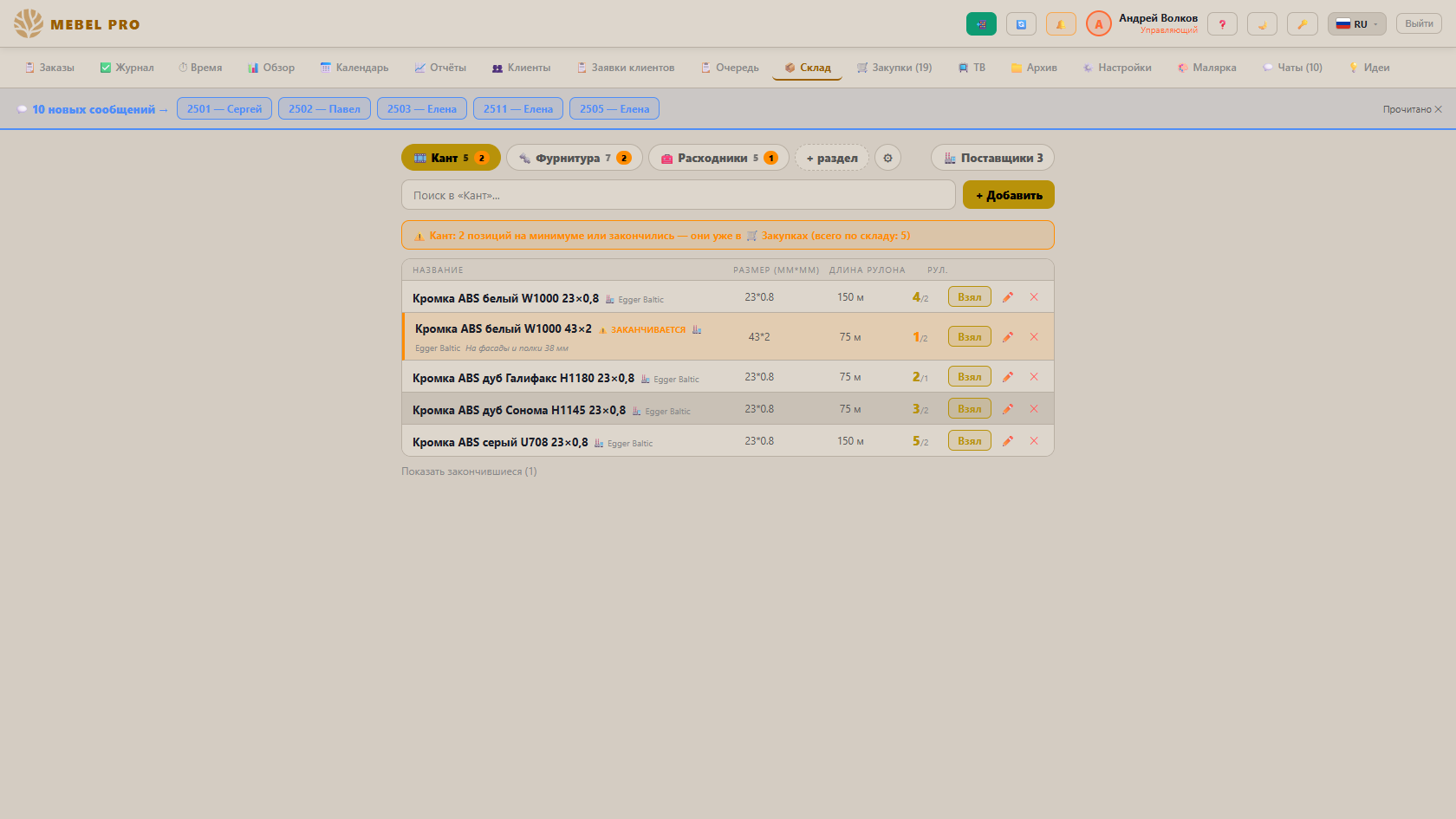Image resolution: width=1456 pixels, height=819 pixels.
Task: Expand Показать закончившиеся (1)
Action: (469, 471)
